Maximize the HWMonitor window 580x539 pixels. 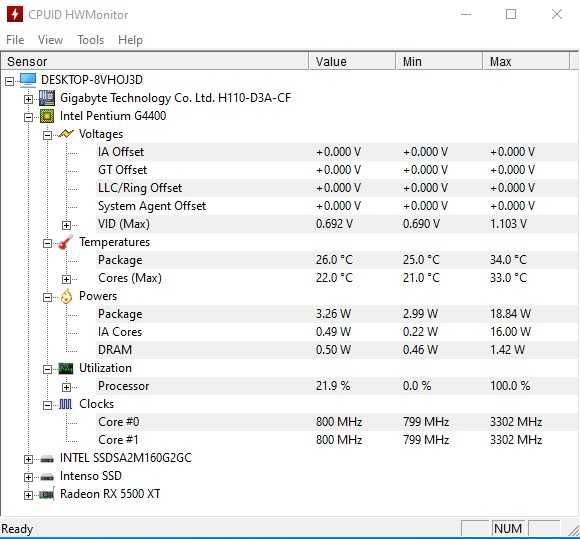[x=511, y=14]
